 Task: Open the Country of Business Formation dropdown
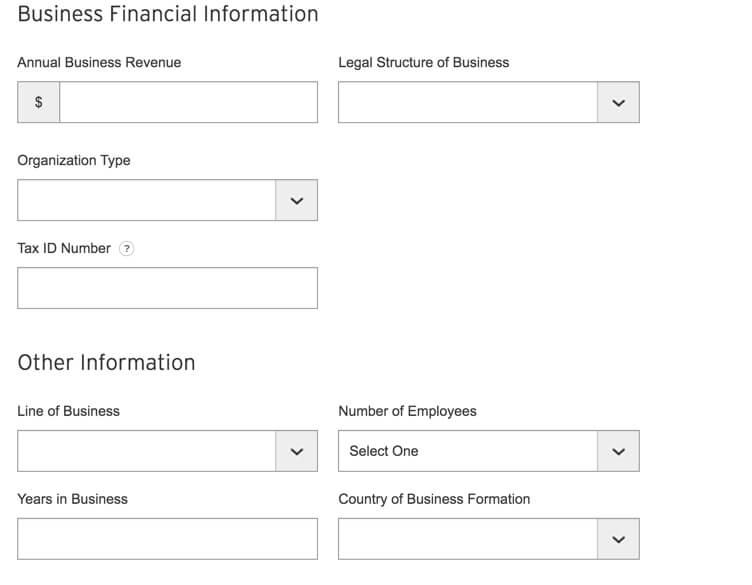click(488, 539)
